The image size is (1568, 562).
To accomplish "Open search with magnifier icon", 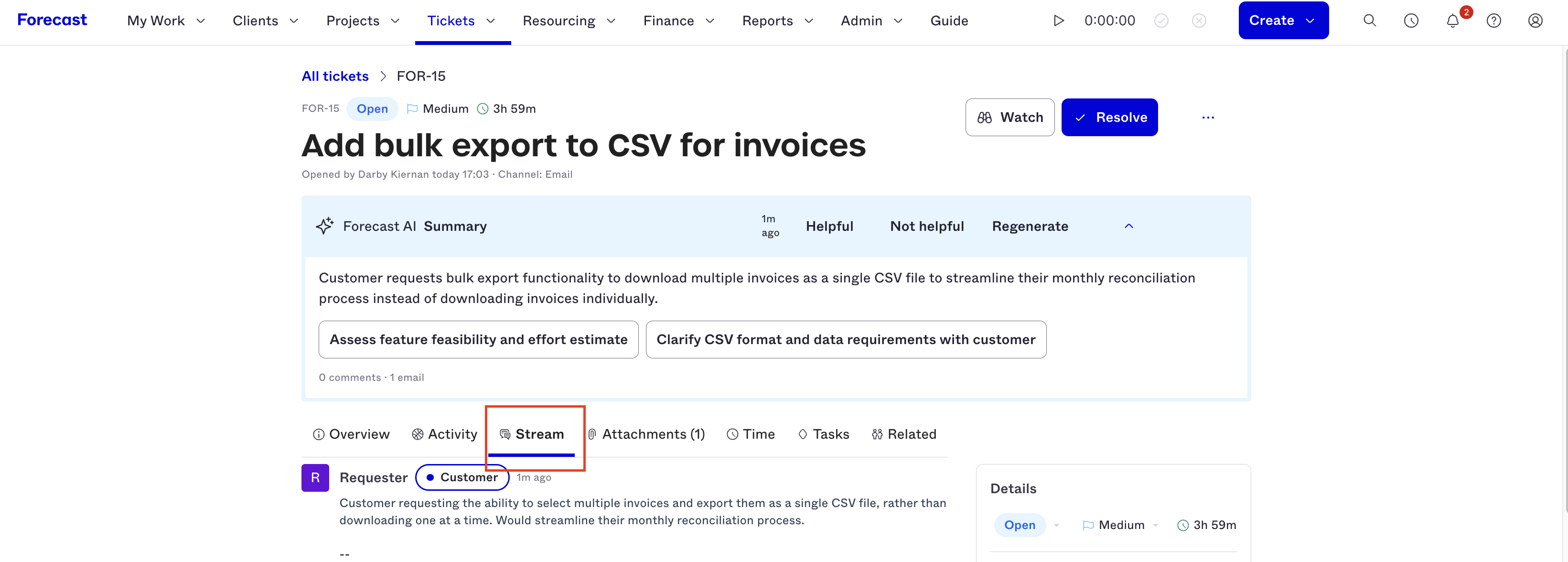I will pyautogui.click(x=1370, y=21).
